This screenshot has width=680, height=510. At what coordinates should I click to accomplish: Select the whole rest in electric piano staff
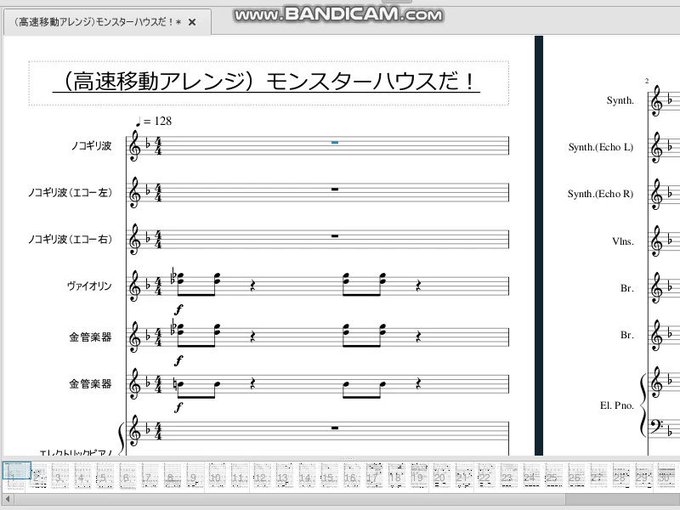[334, 428]
